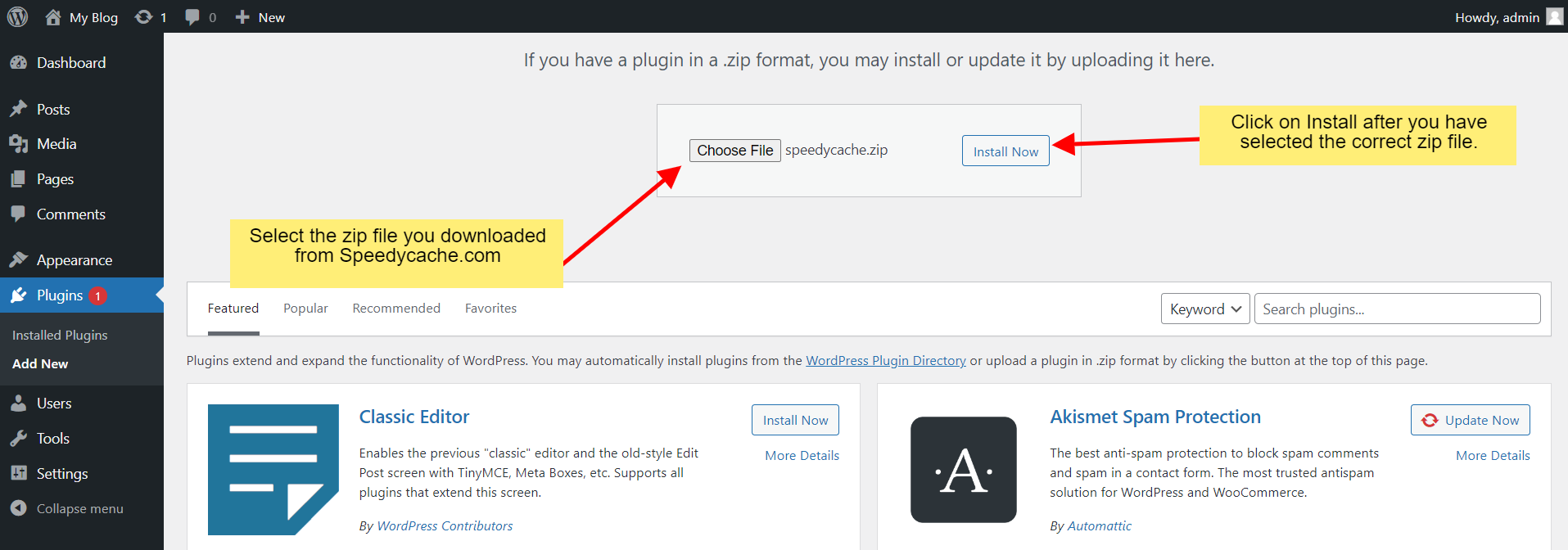The height and width of the screenshot is (550, 1568).
Task: Update the Akismet plugin now
Action: point(1470,420)
